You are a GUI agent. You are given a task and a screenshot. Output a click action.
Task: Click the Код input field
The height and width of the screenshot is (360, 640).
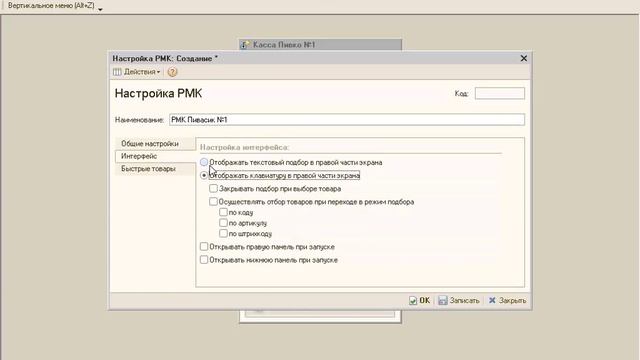(500, 93)
